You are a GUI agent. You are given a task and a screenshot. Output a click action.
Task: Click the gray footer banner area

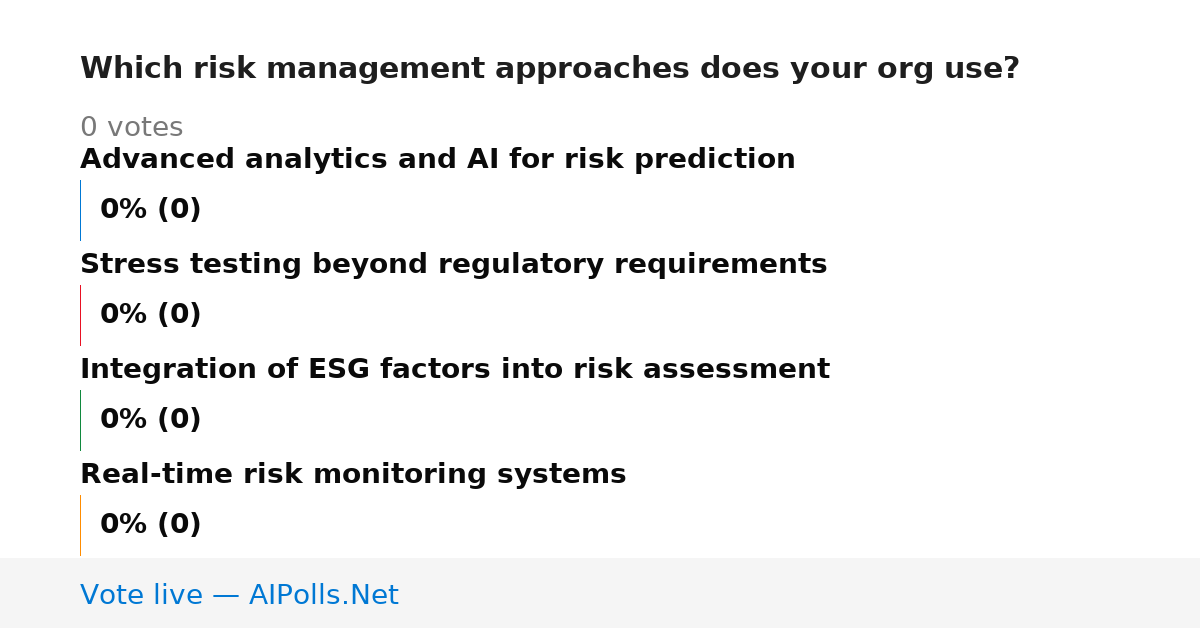[600, 593]
